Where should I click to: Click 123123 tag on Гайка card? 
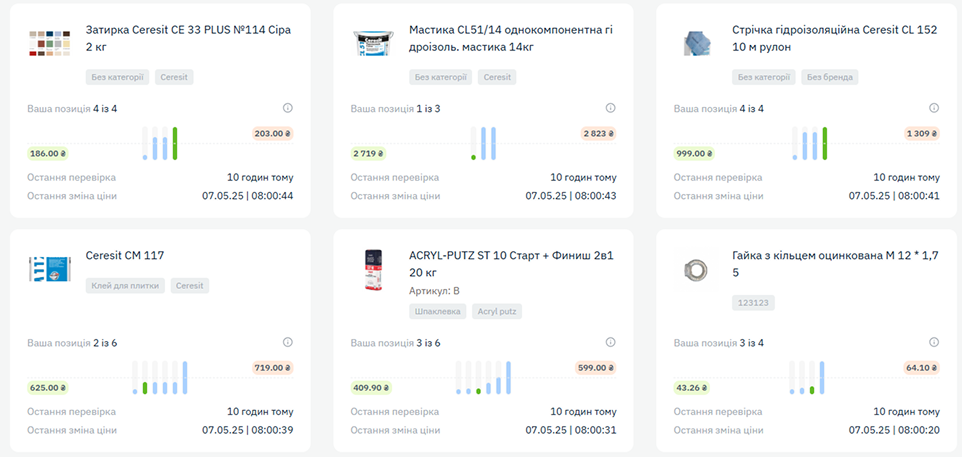pos(753,303)
